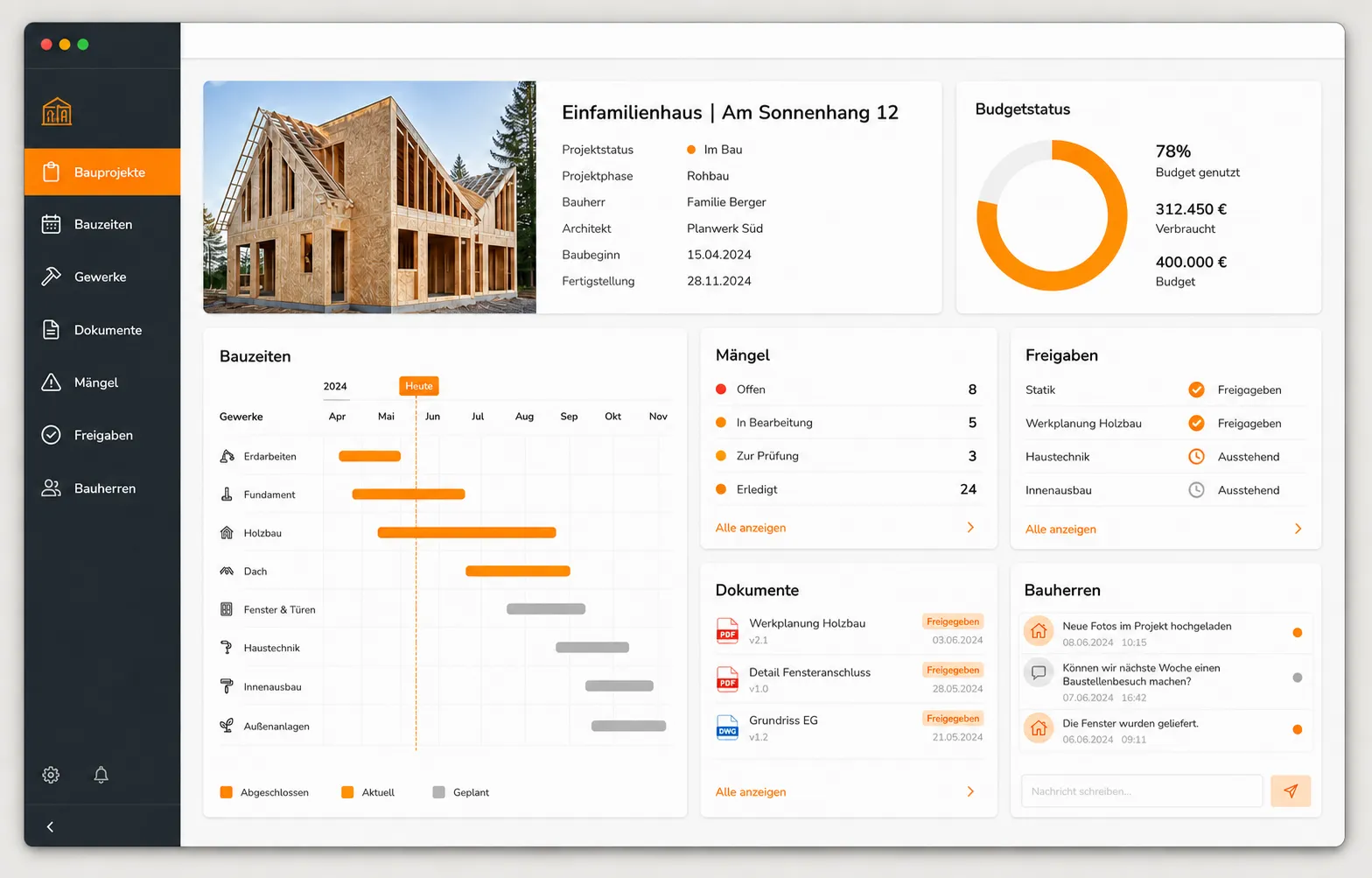
Task: Send message with the paper plane button
Action: 1291,791
